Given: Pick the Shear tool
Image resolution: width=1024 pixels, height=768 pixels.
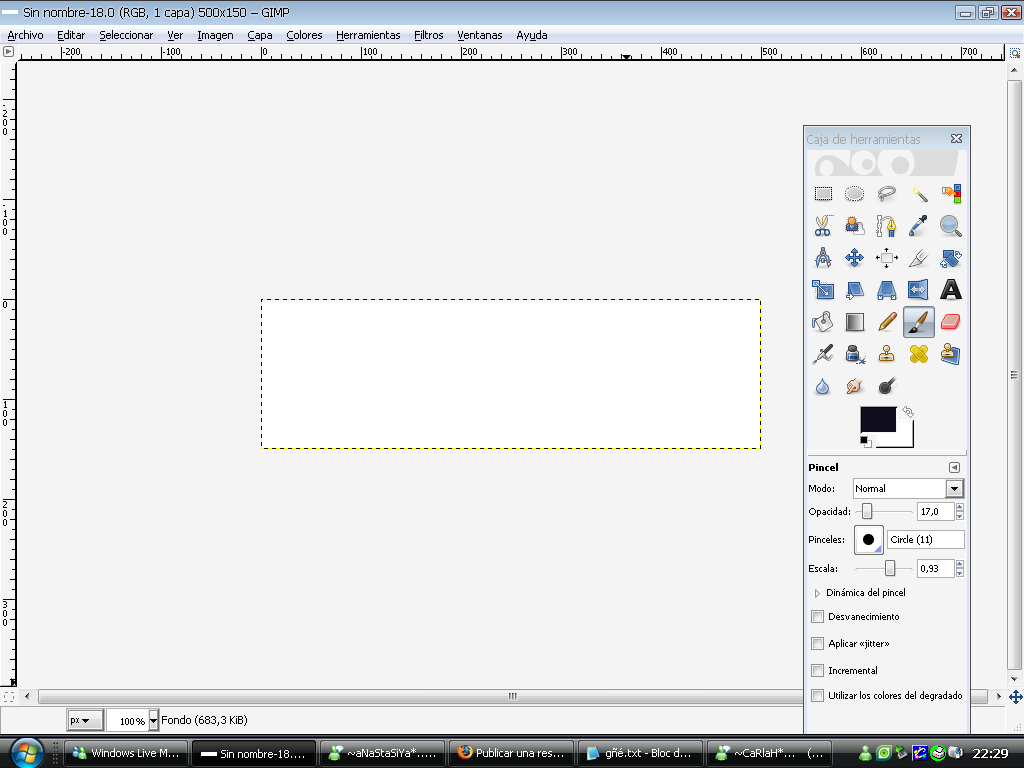Looking at the screenshot, I should click(854, 289).
